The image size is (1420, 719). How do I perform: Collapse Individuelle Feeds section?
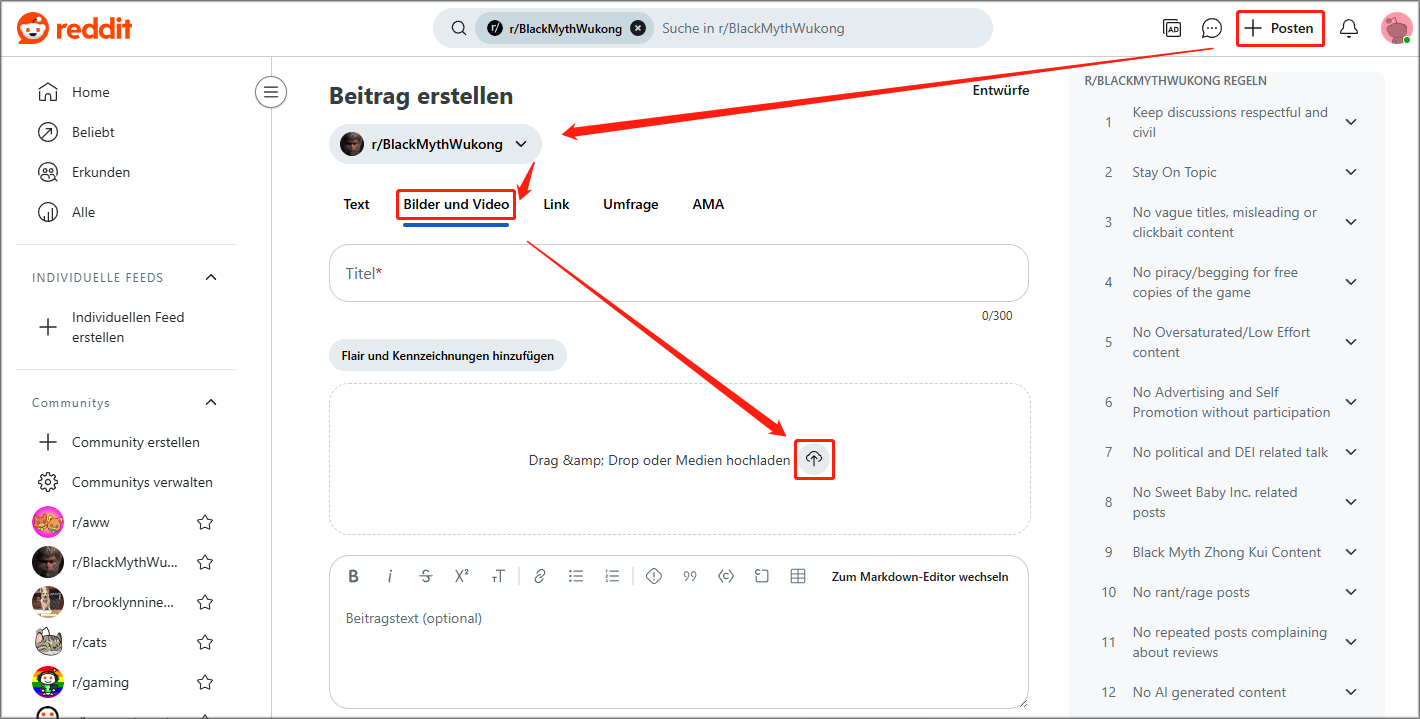point(211,277)
